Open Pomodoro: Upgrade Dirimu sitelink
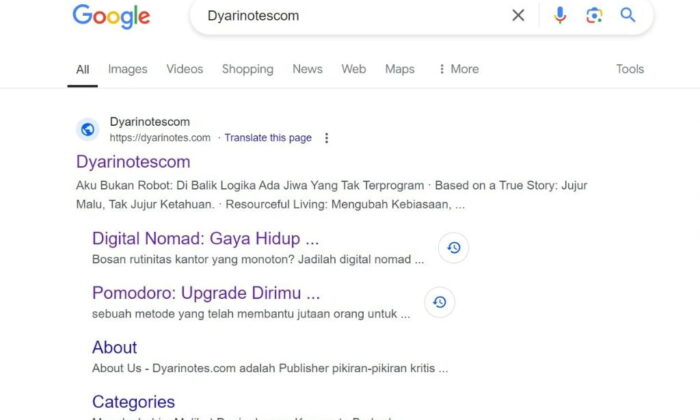The image size is (700, 420). point(206,293)
